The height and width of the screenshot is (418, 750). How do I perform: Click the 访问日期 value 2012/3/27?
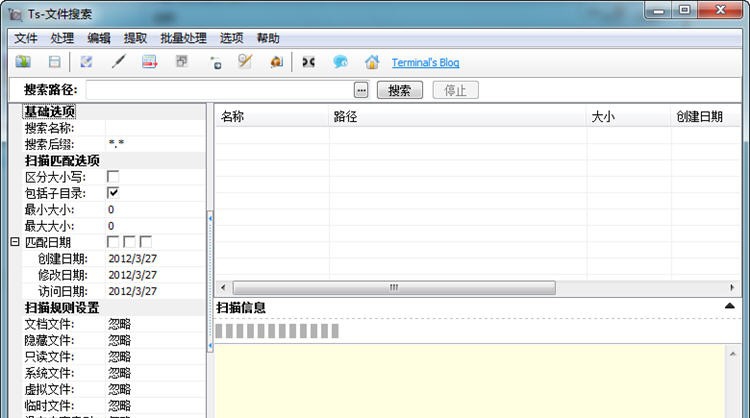pos(155,291)
